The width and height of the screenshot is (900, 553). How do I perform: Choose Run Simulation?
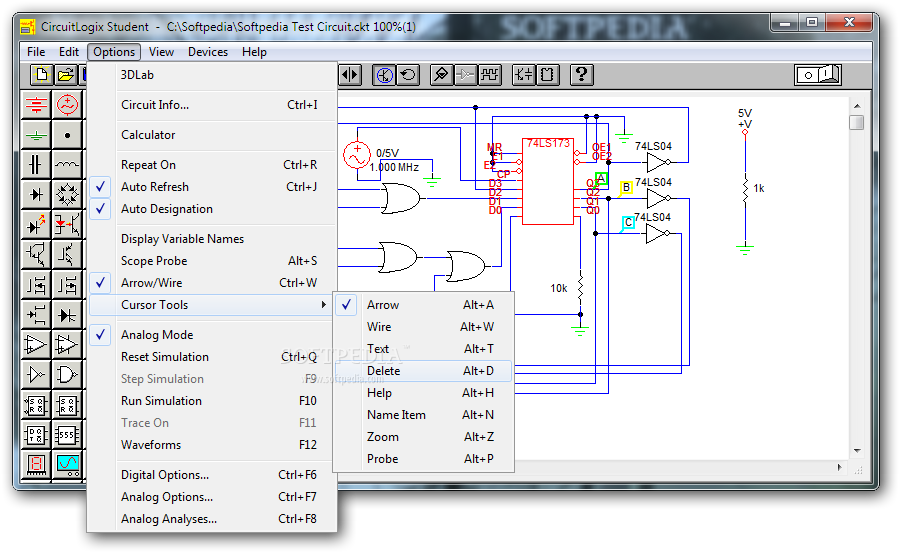(x=212, y=401)
